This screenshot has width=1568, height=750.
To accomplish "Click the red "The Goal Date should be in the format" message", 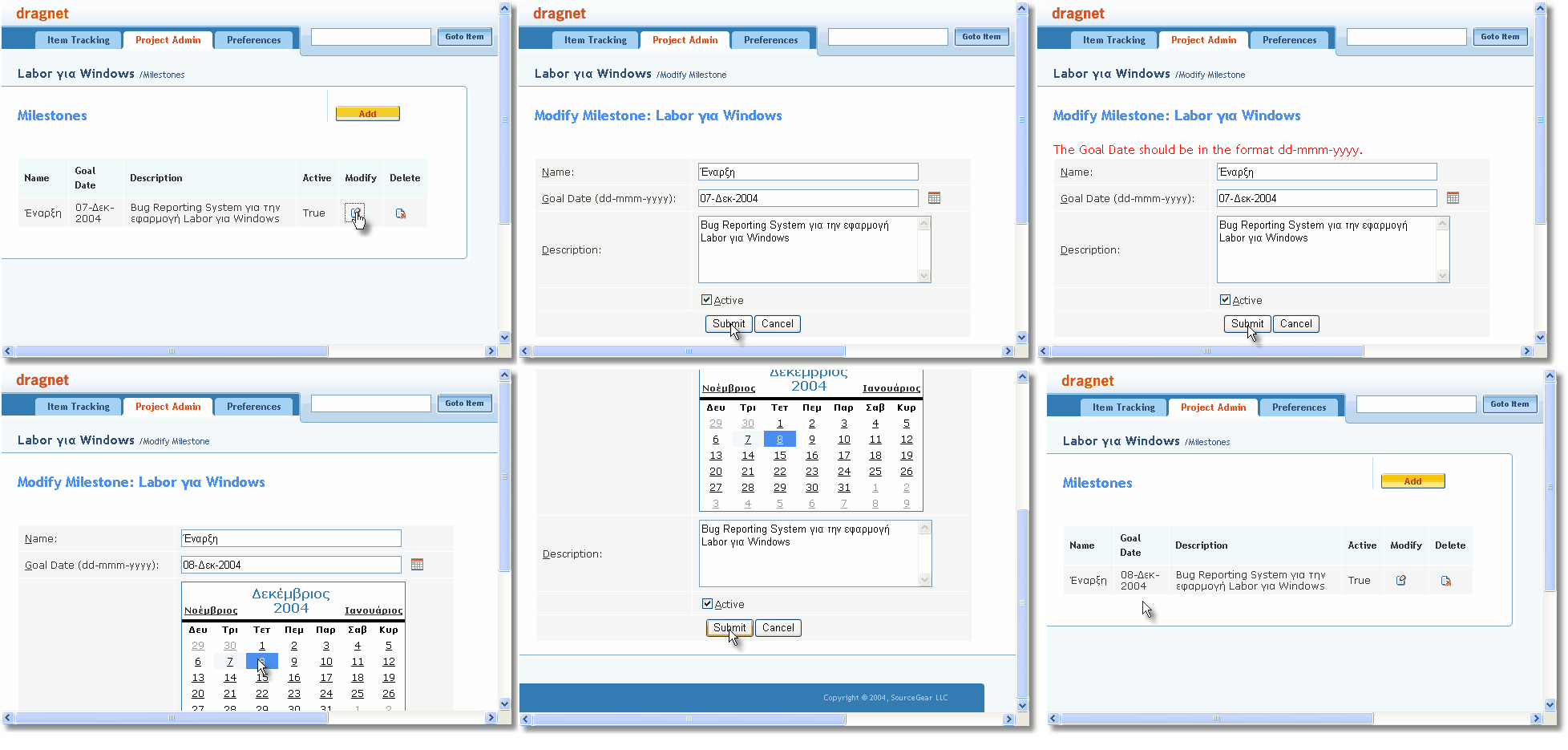I will pyautogui.click(x=1207, y=149).
